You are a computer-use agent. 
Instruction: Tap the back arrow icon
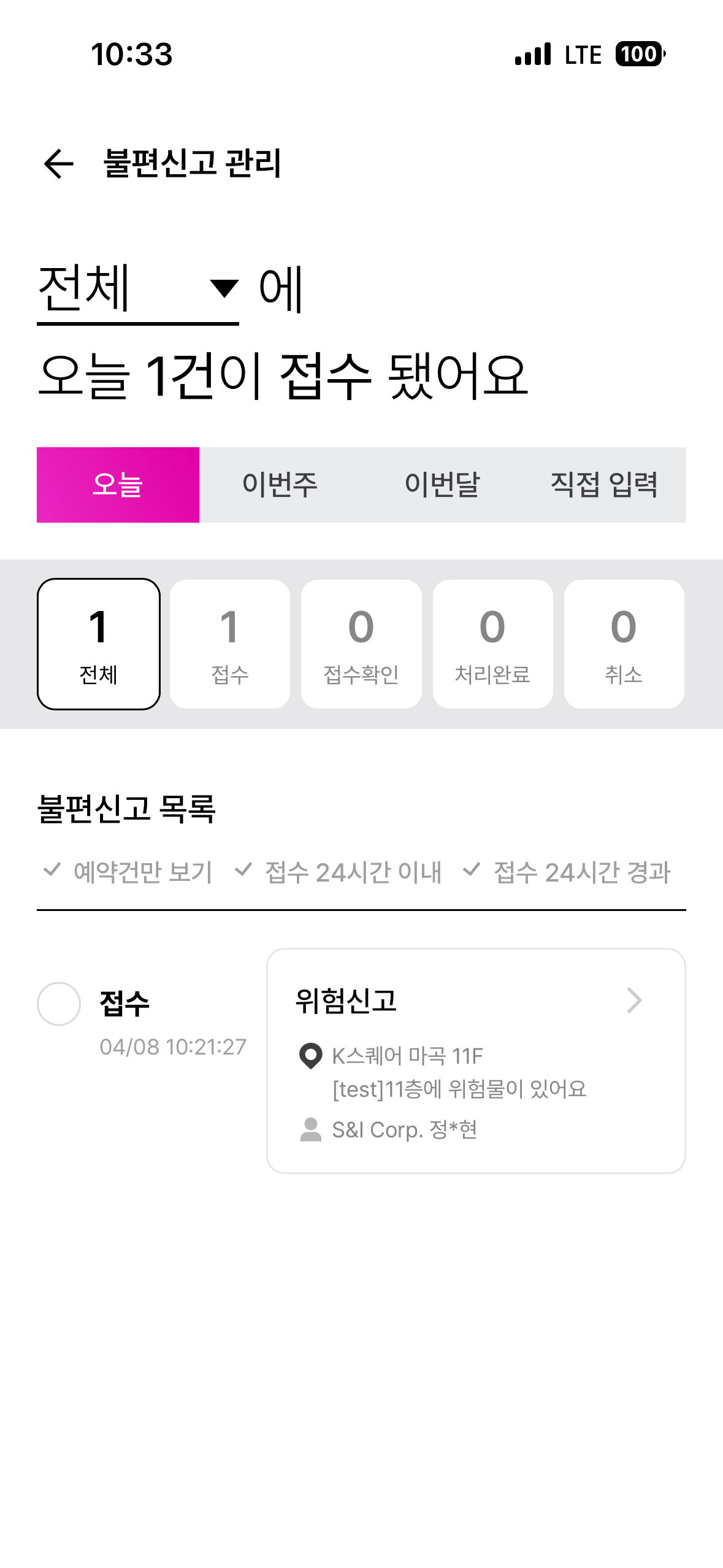[x=59, y=164]
